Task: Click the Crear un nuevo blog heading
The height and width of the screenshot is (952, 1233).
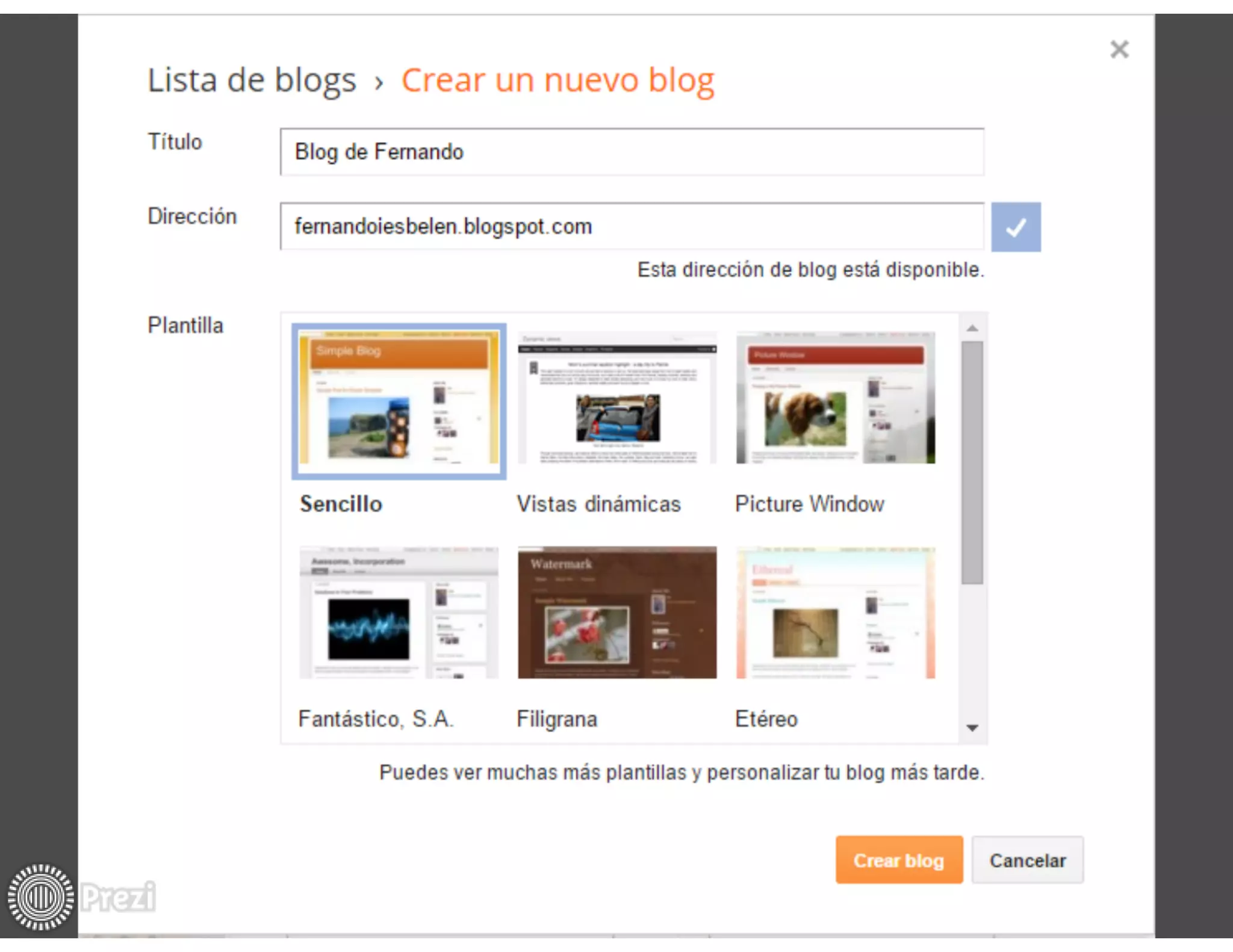Action: (558, 81)
